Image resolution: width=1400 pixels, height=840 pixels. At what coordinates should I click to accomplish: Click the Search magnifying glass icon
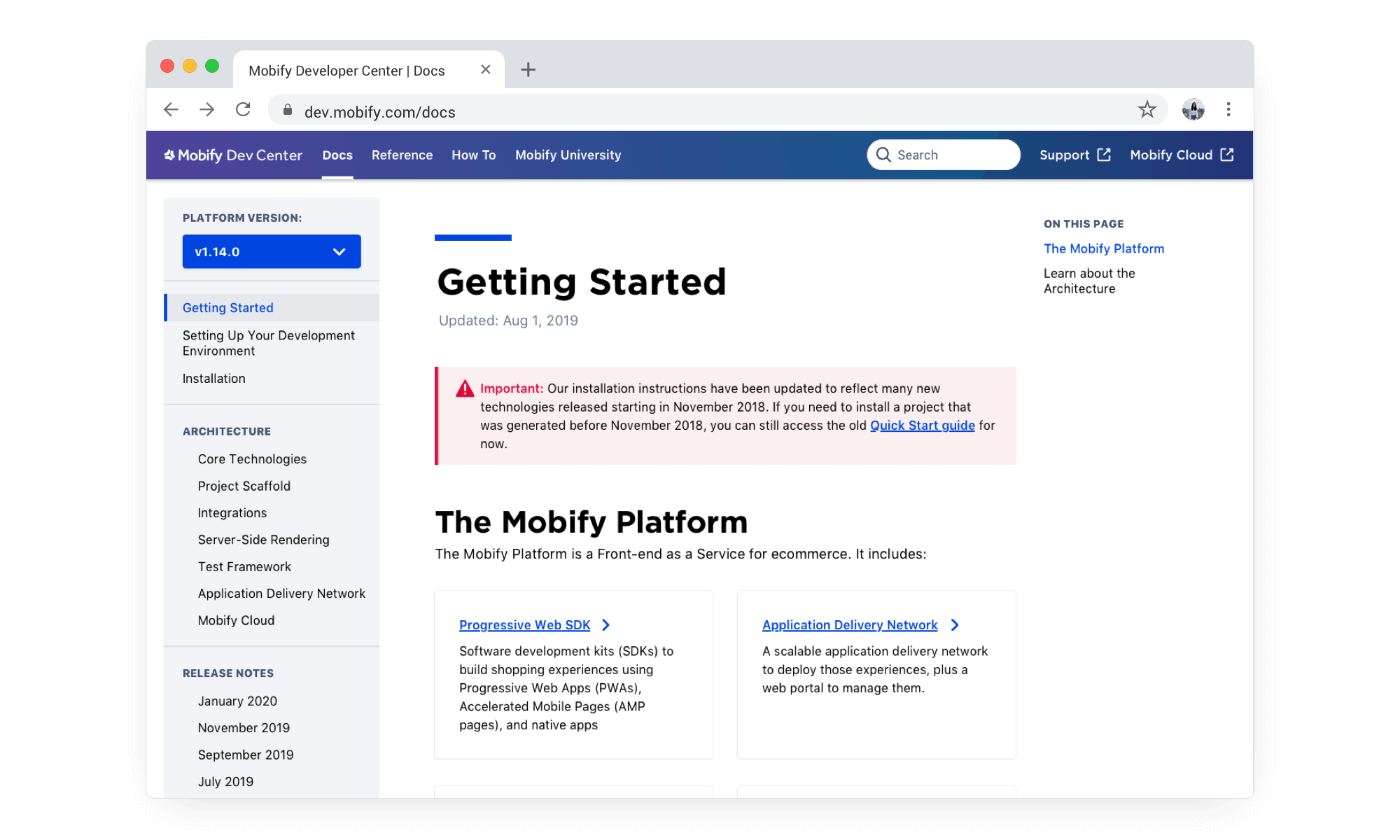coord(883,155)
